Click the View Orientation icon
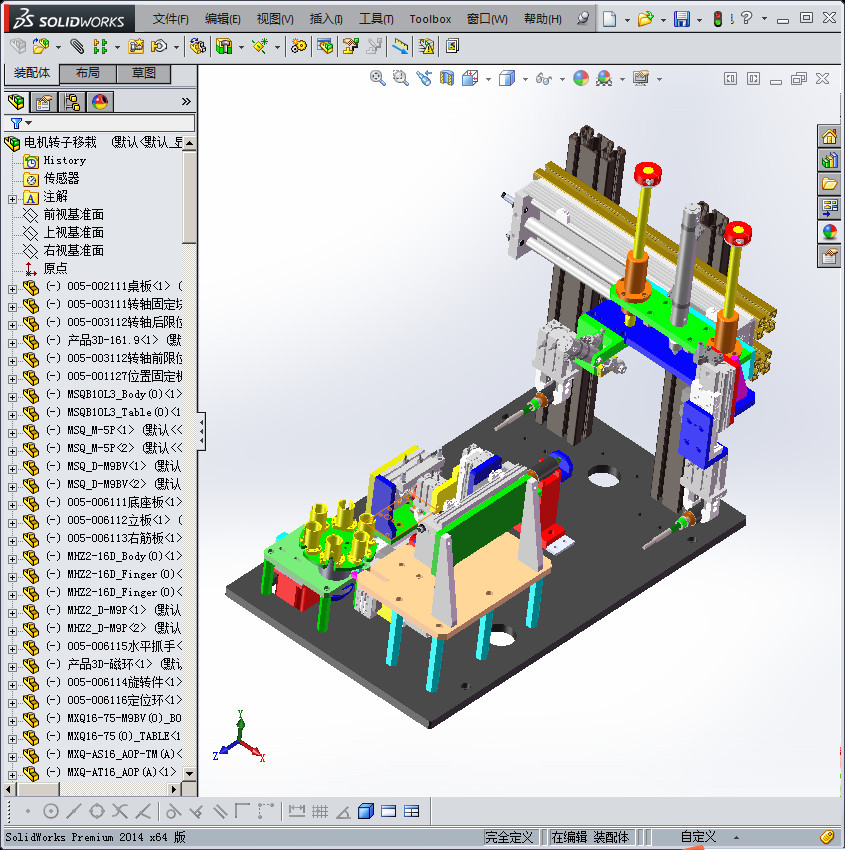The height and width of the screenshot is (850, 845). point(470,79)
